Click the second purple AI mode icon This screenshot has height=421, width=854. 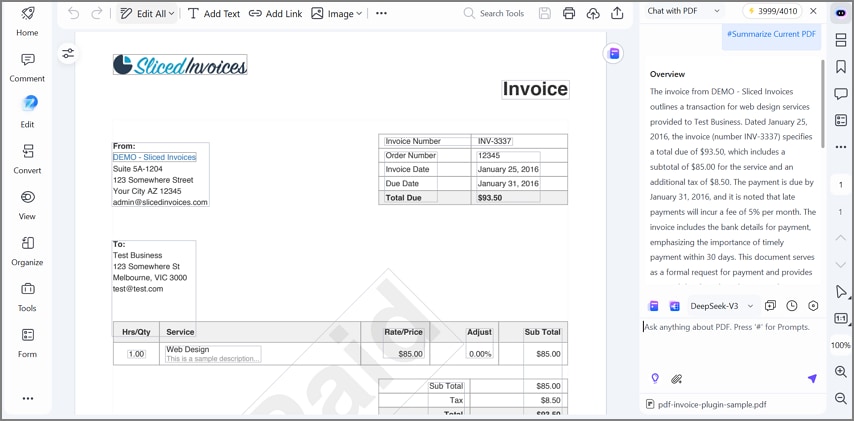click(675, 306)
